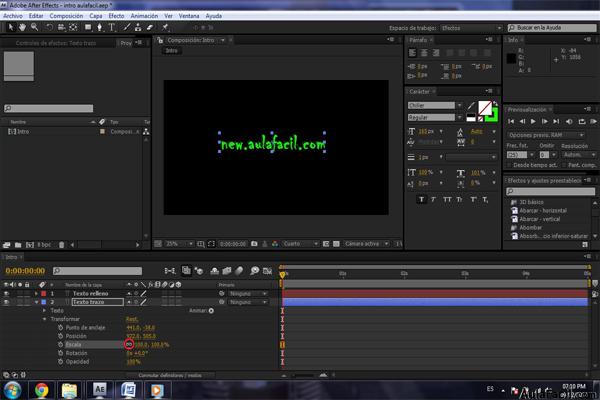Align paragraph text to the left
Screen dimensions: 600x400
pos(412,53)
